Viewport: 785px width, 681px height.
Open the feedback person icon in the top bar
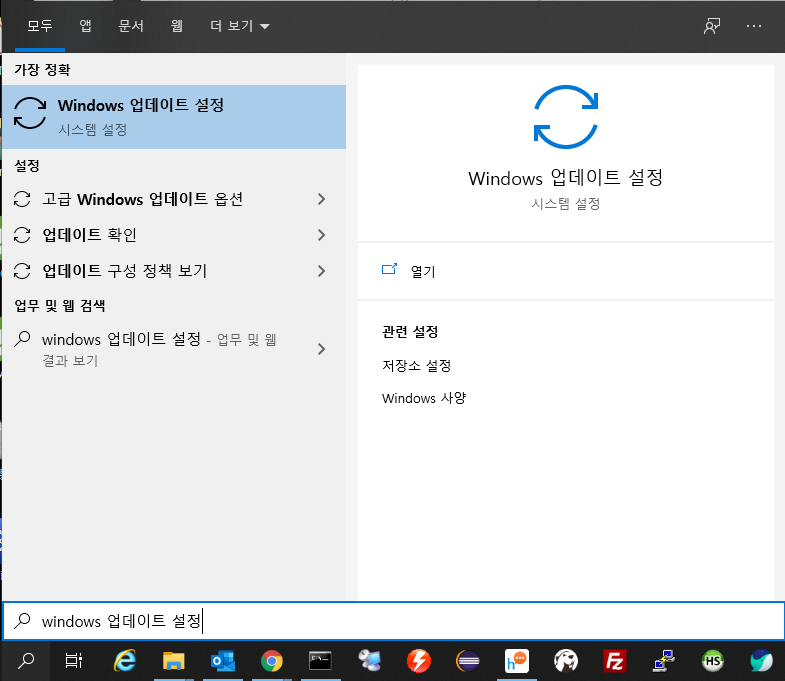[711, 26]
